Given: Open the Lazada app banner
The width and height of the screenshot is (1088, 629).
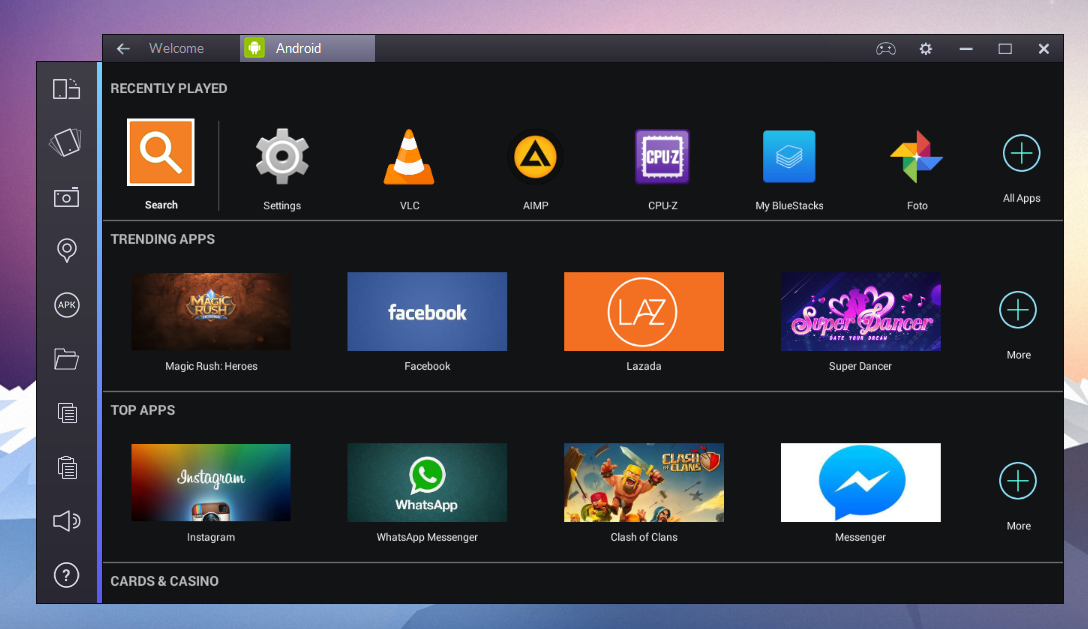Looking at the screenshot, I should [644, 311].
